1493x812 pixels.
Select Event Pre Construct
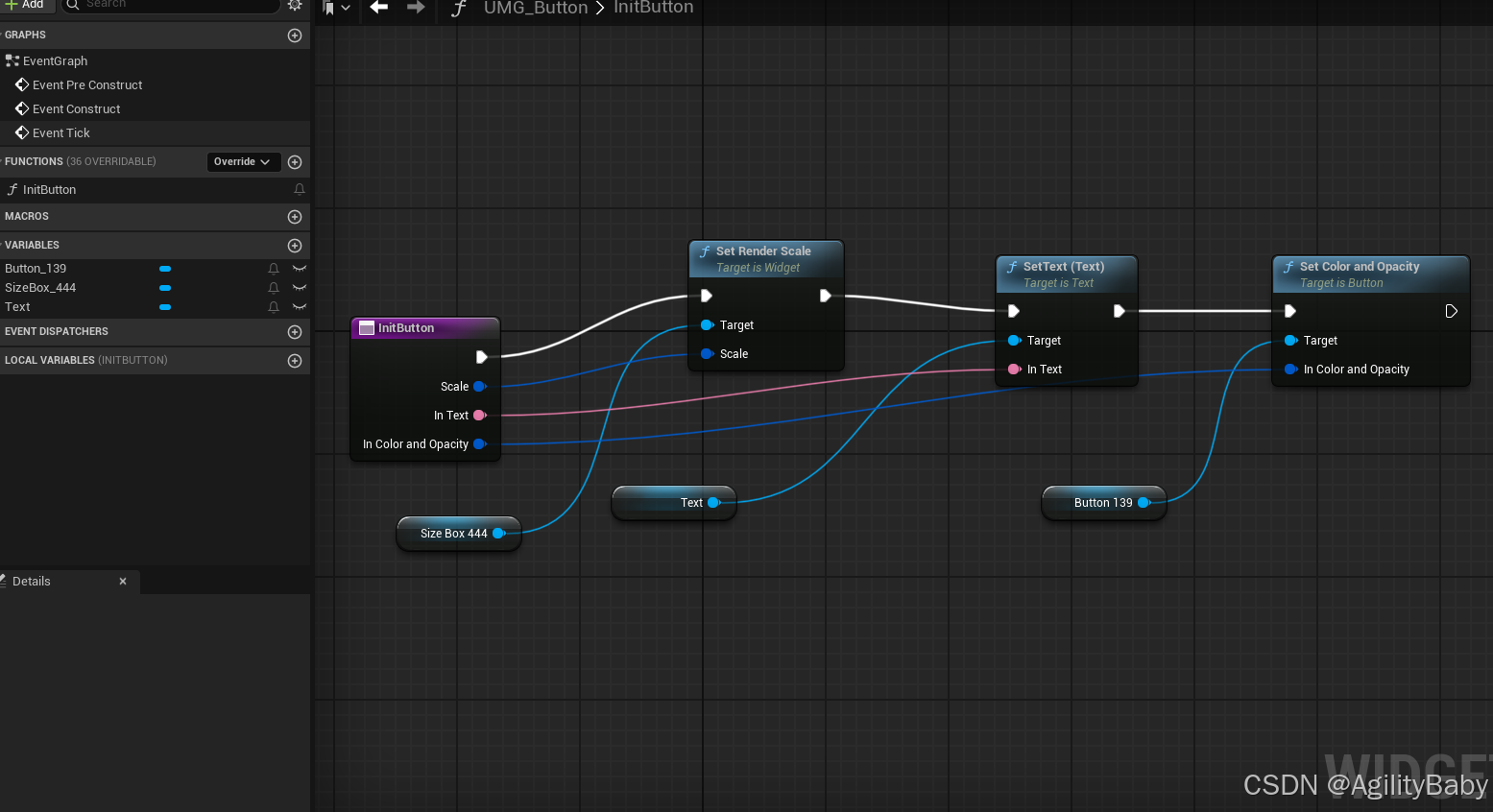tap(87, 85)
